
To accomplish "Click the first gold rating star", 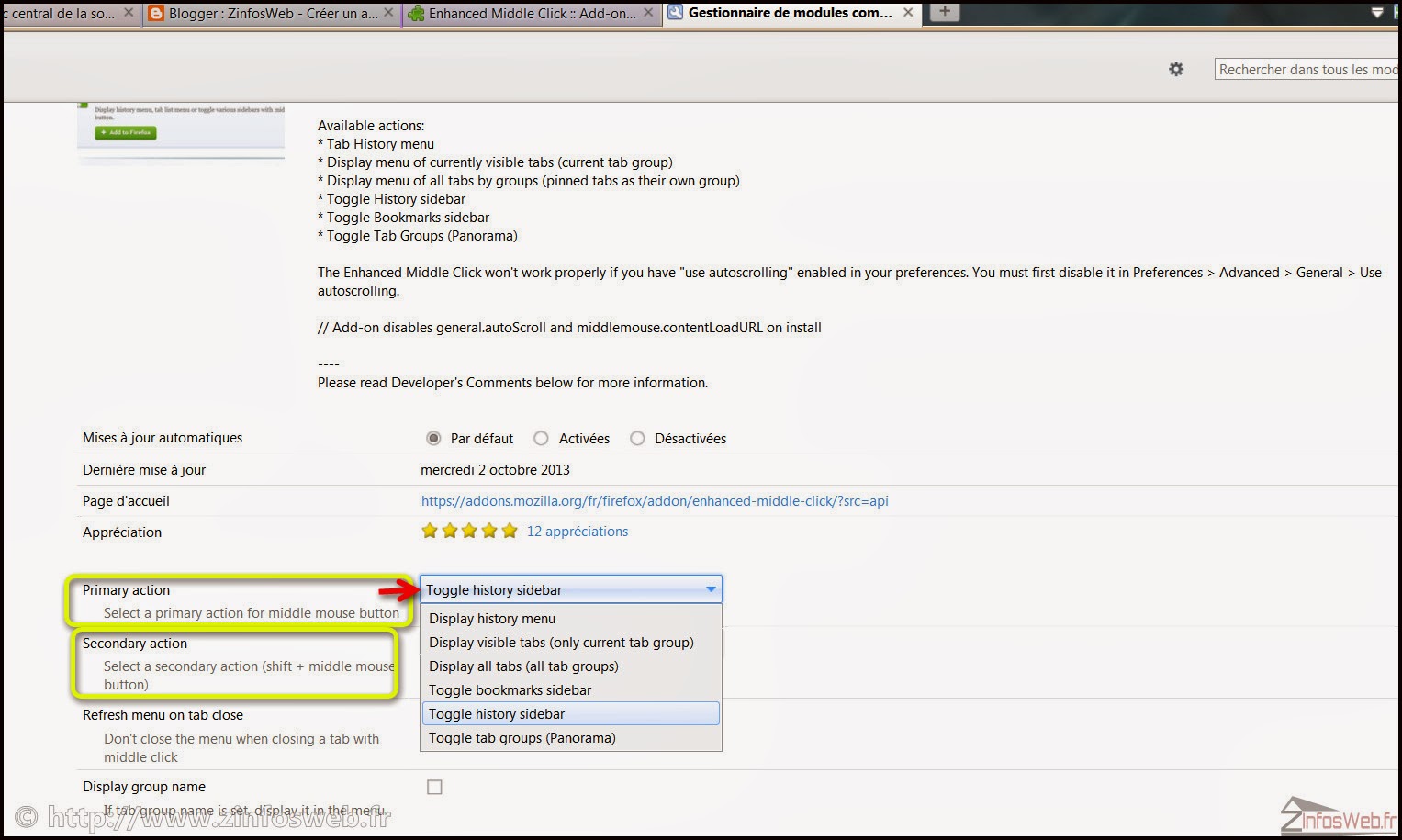I will tap(430, 531).
